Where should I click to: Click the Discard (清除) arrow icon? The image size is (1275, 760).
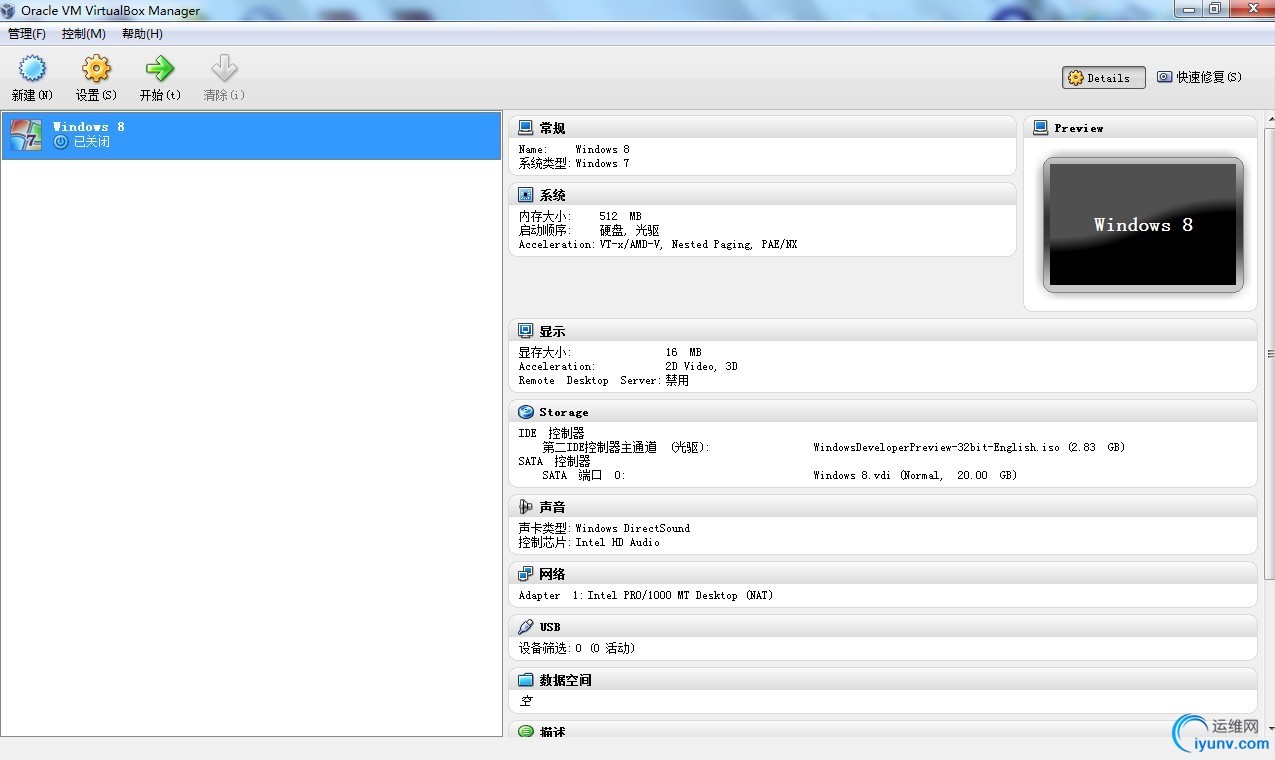click(x=224, y=69)
